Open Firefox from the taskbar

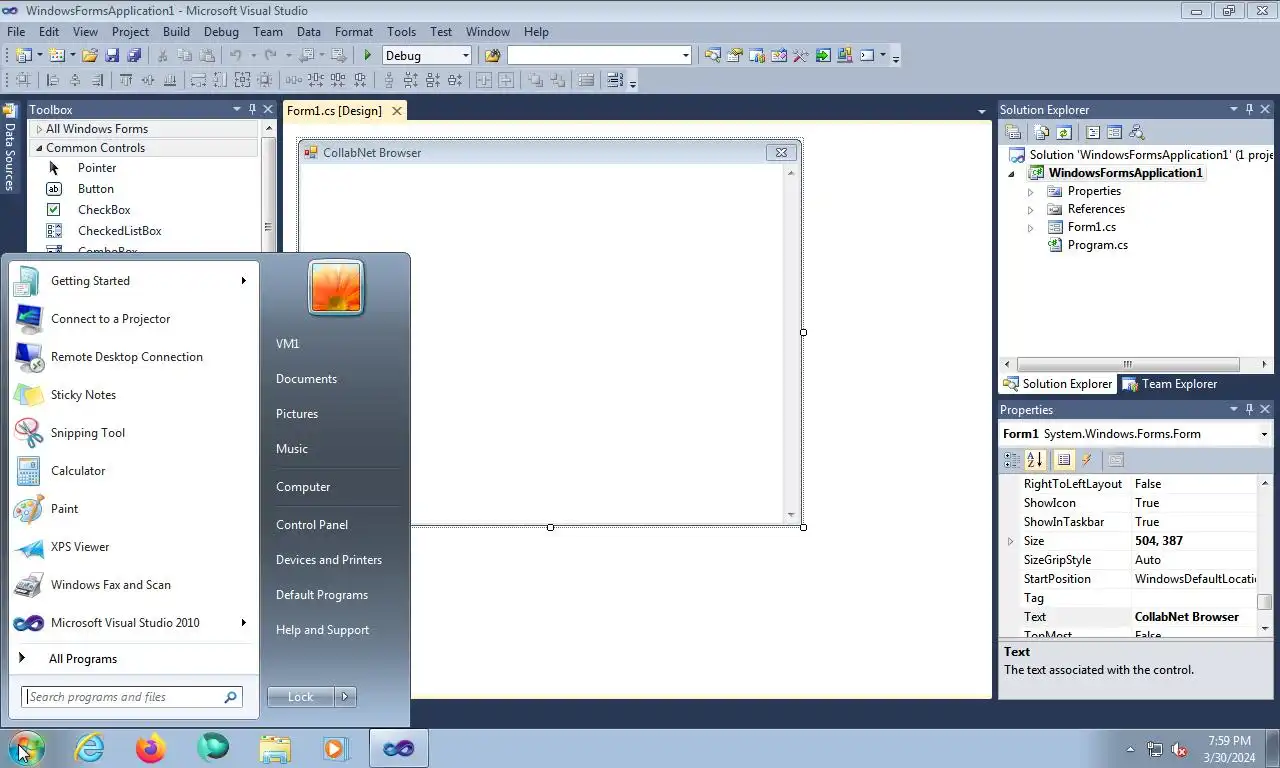tap(150, 747)
